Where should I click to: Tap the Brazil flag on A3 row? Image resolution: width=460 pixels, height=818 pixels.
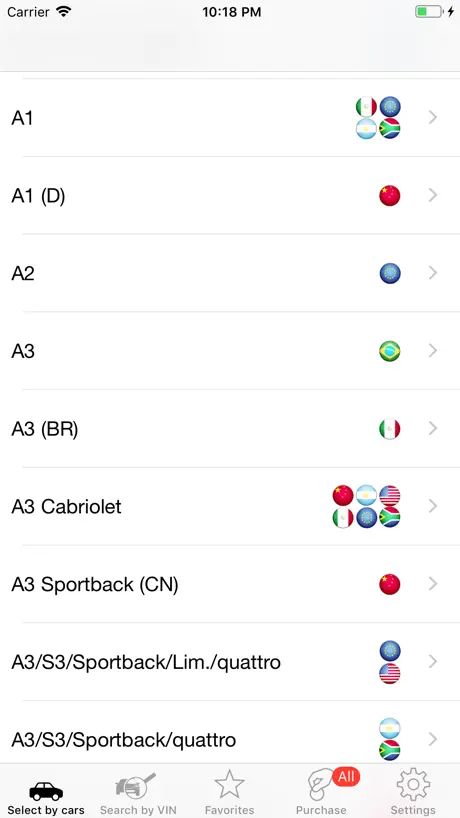[x=390, y=351]
